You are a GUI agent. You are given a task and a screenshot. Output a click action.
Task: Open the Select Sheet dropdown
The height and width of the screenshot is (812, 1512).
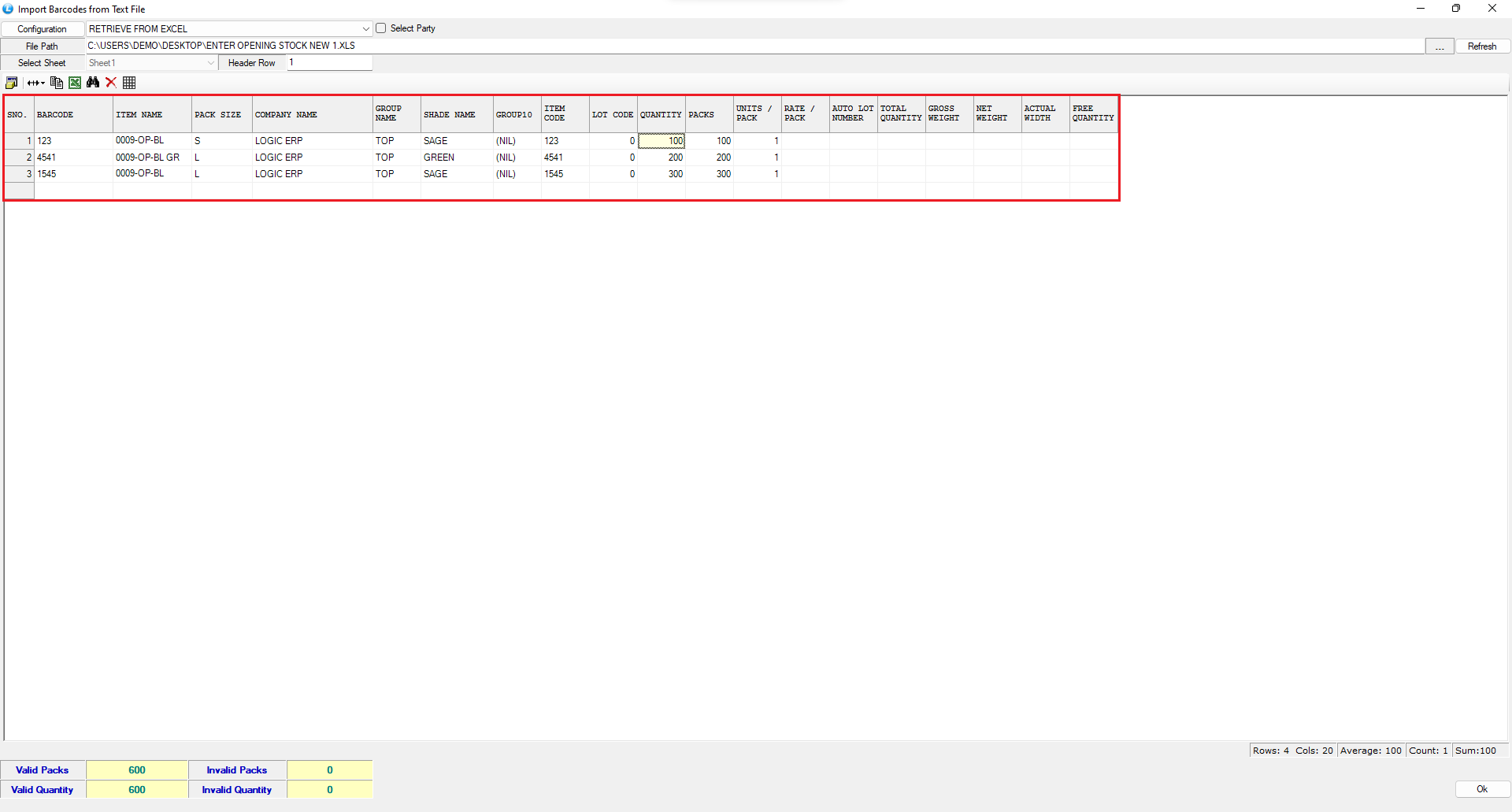pyautogui.click(x=210, y=63)
